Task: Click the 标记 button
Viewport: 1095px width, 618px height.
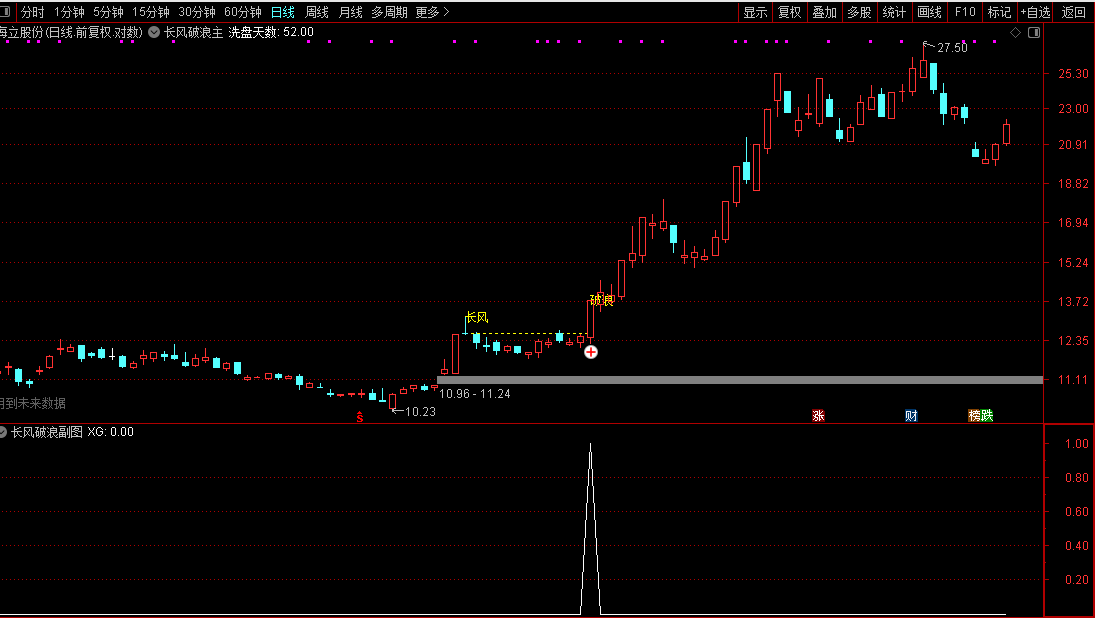Action: point(999,12)
